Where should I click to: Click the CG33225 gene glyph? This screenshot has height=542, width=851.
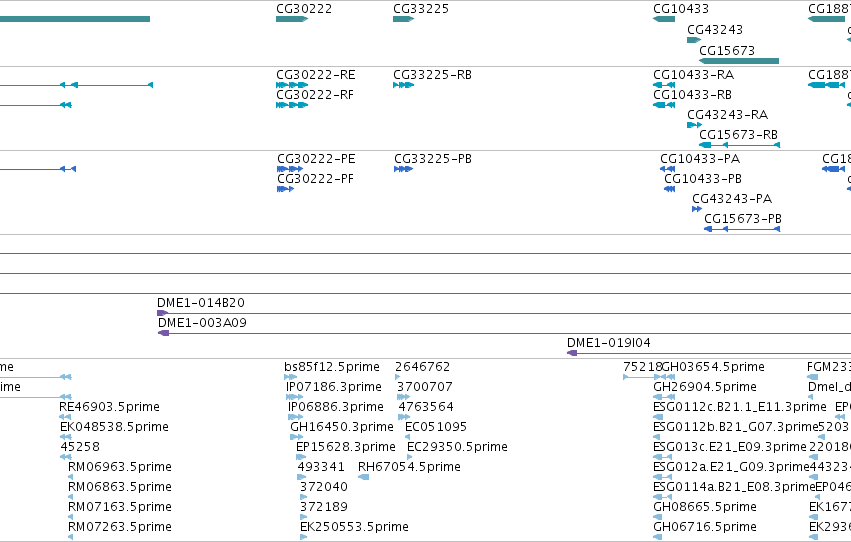pos(403,19)
